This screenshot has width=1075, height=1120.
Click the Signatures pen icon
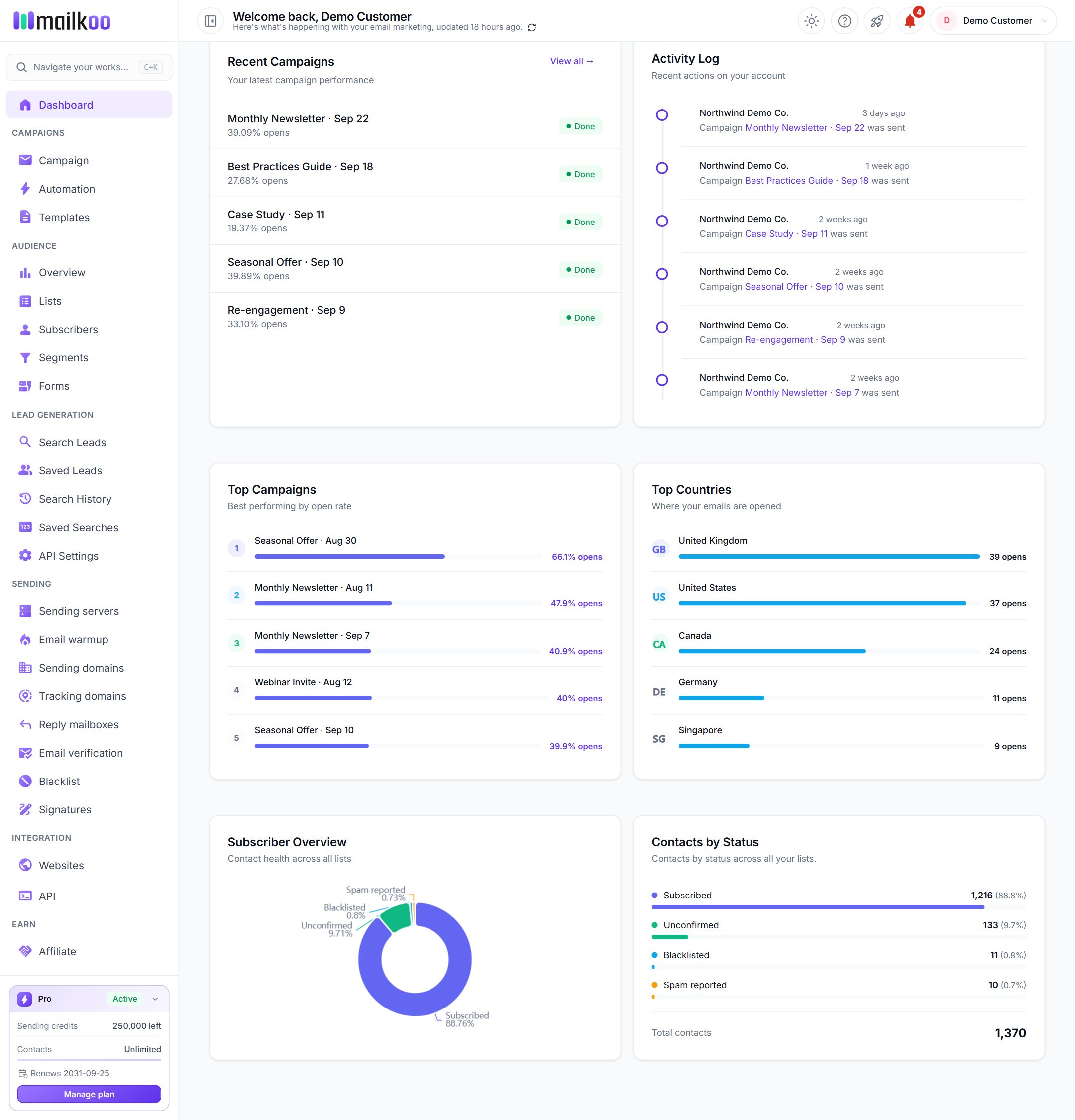[x=25, y=809]
